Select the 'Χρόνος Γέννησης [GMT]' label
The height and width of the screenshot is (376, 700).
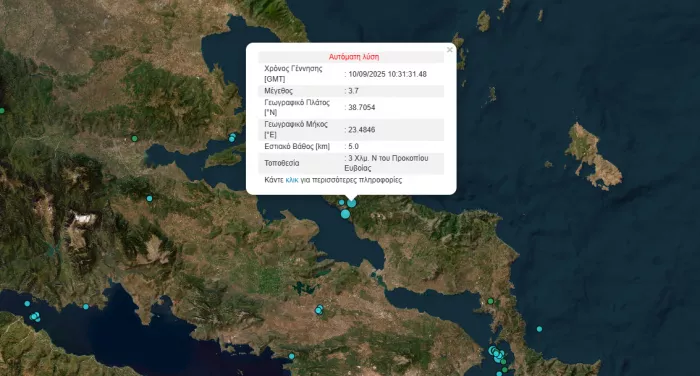(293, 74)
